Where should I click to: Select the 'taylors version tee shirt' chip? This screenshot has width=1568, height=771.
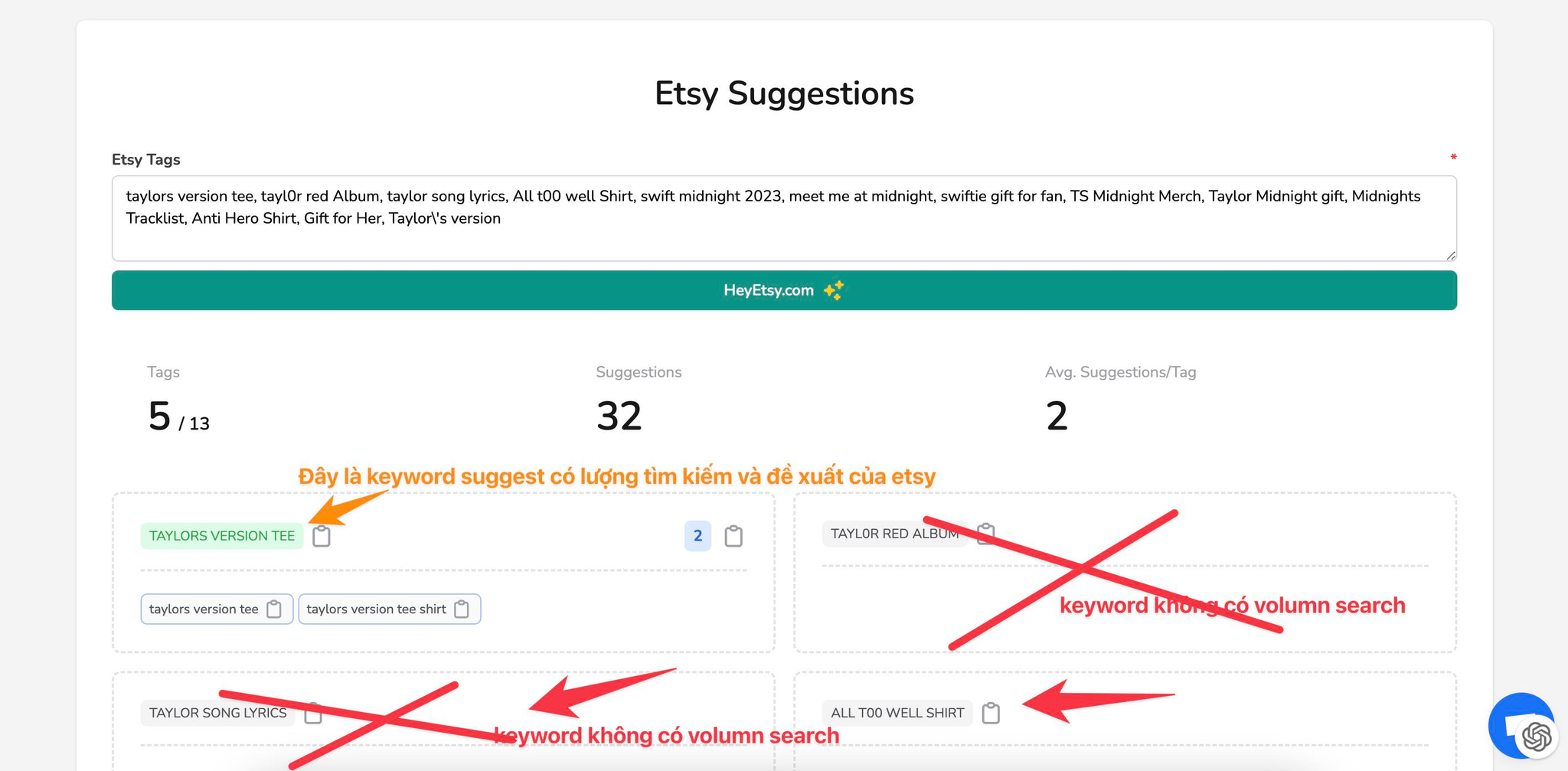tap(390, 609)
